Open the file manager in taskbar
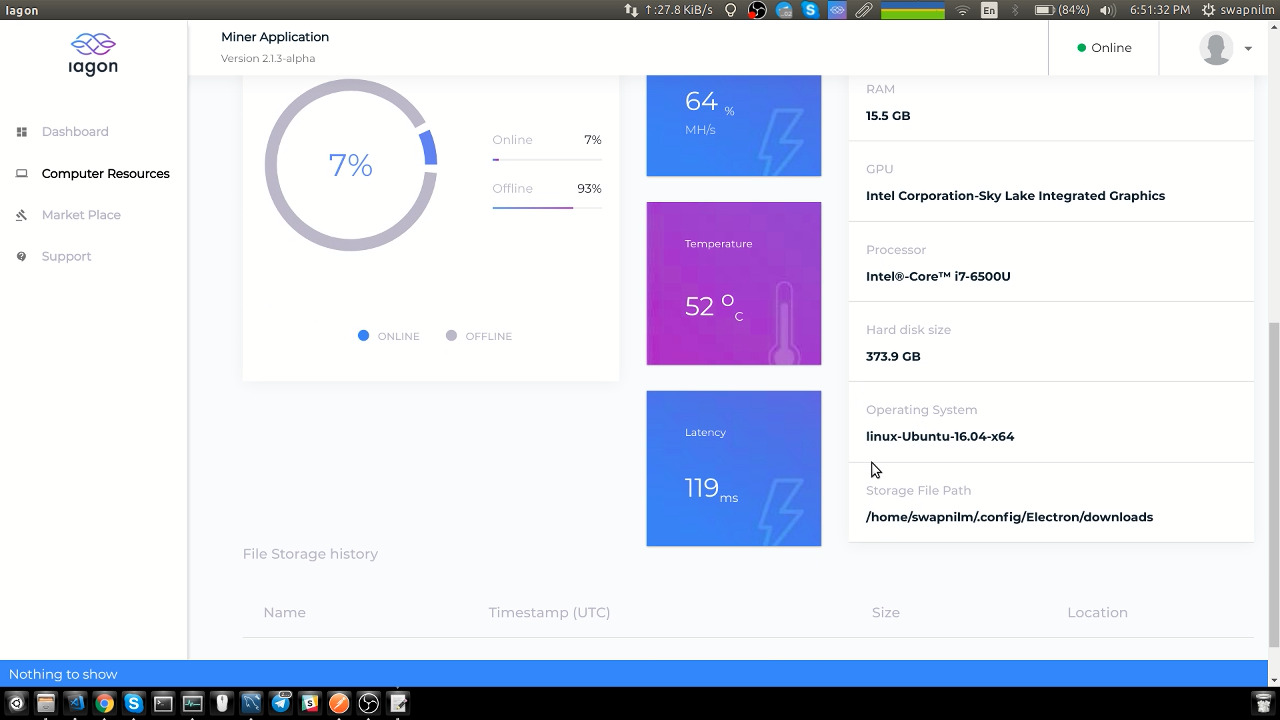Image resolution: width=1280 pixels, height=720 pixels. (x=45, y=703)
